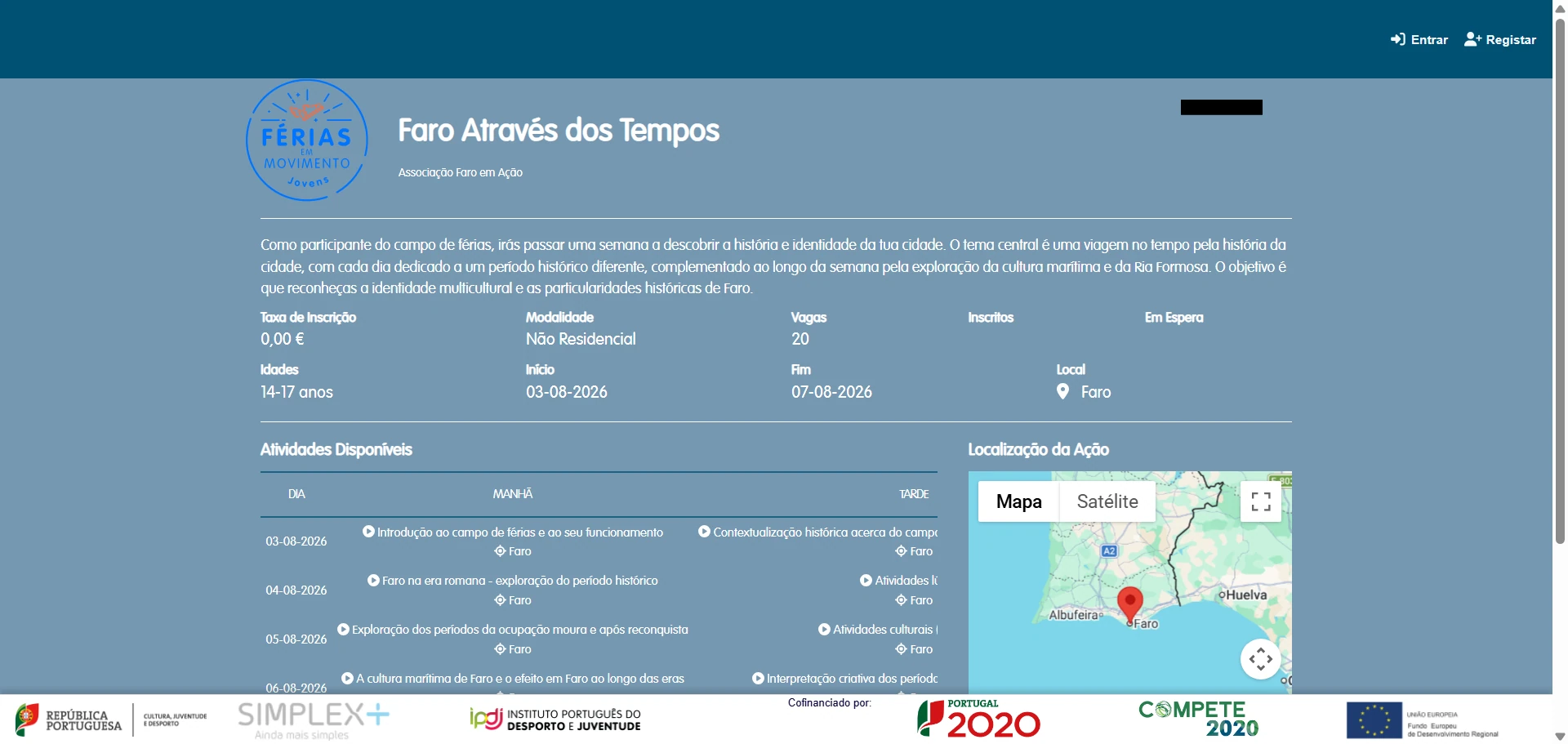Click the DIA column header
Image resolution: width=1568 pixels, height=744 pixels.
point(296,494)
